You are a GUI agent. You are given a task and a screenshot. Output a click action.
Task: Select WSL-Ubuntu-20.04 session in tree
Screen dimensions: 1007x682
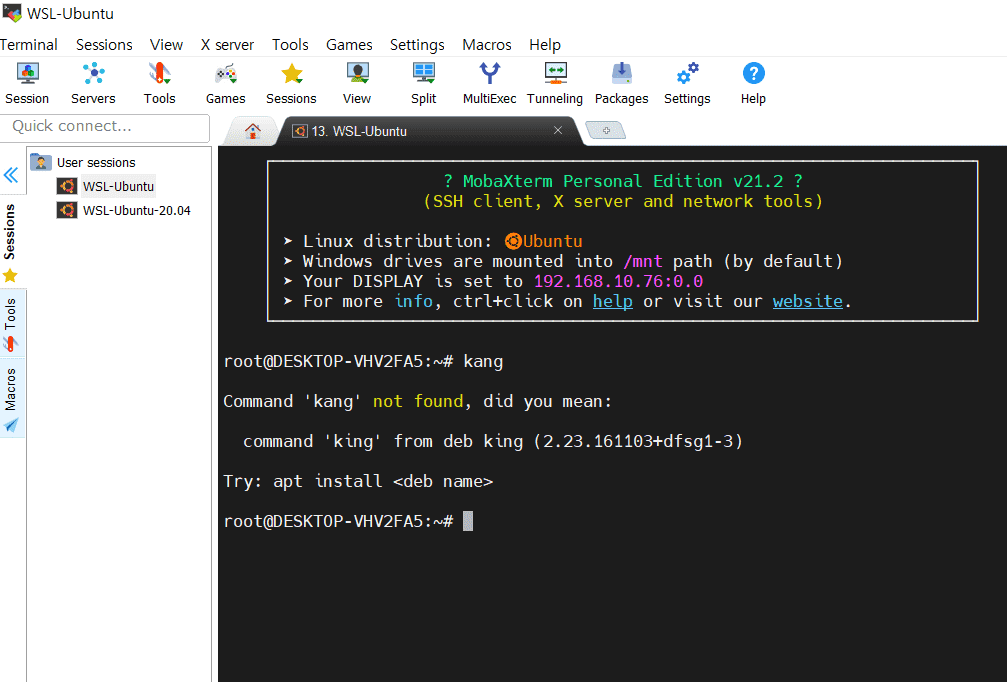pos(136,210)
